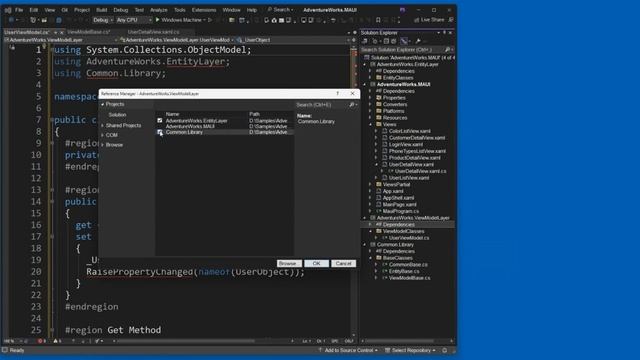Click Cancel in Reference Manager
The image size is (640, 360).
343,264
